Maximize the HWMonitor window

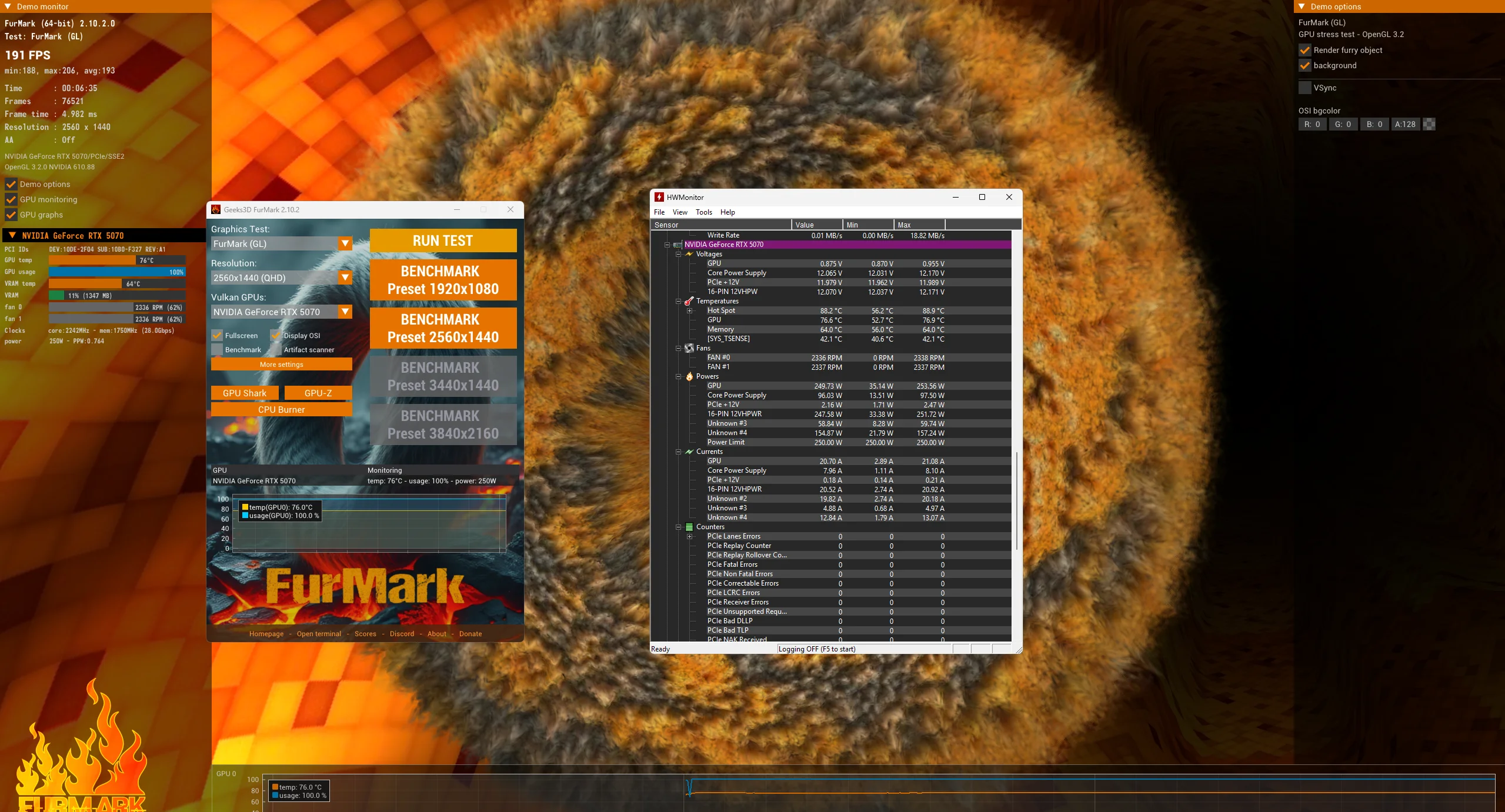pos(982,197)
